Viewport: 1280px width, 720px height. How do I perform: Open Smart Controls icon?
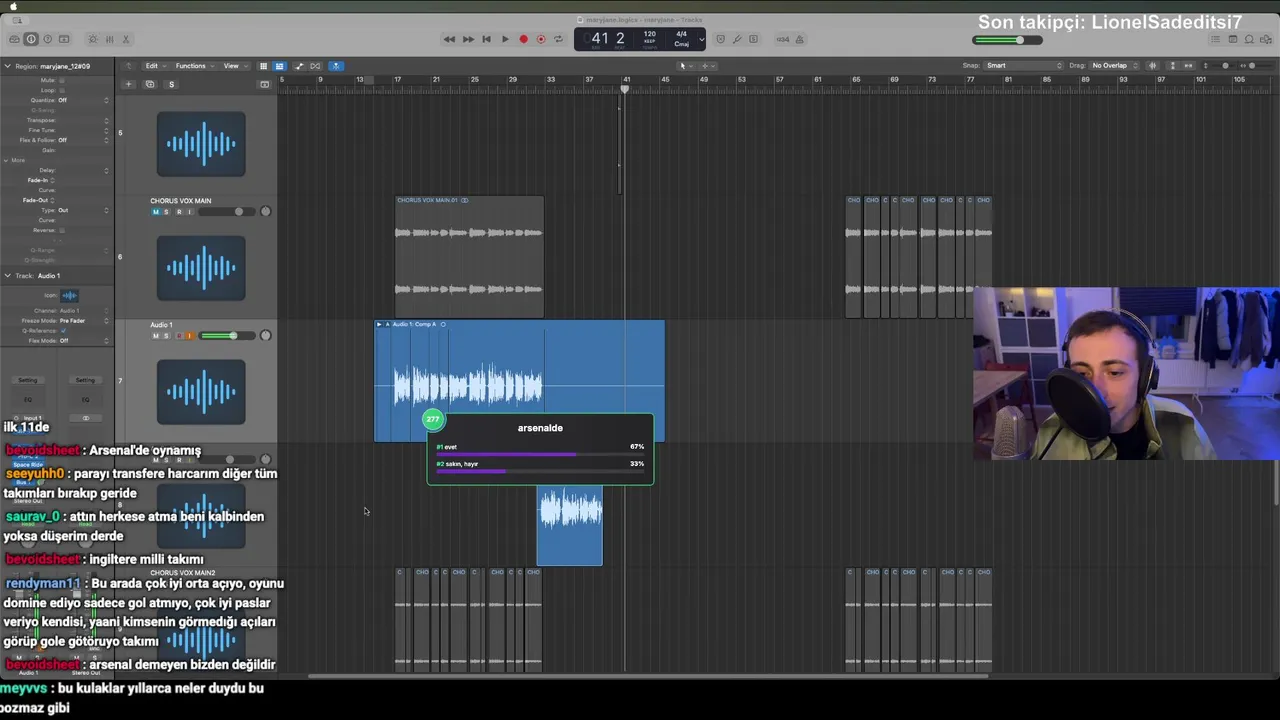[93, 39]
